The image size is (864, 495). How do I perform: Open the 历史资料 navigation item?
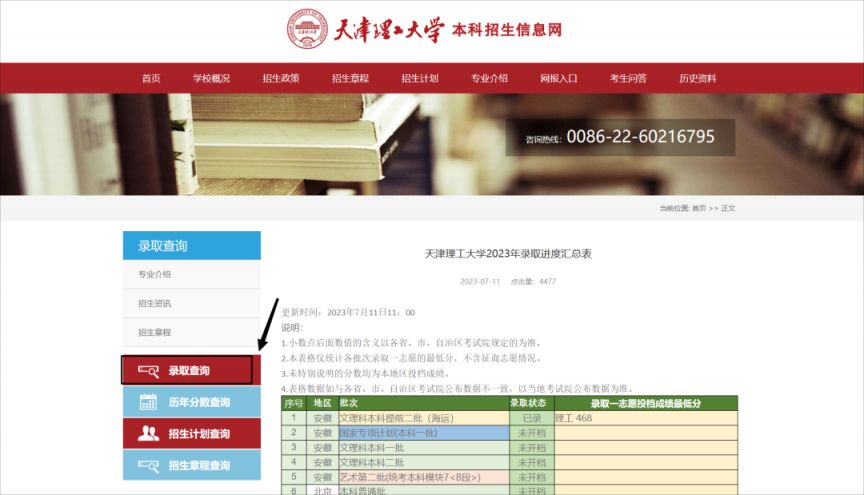pyautogui.click(x=697, y=78)
